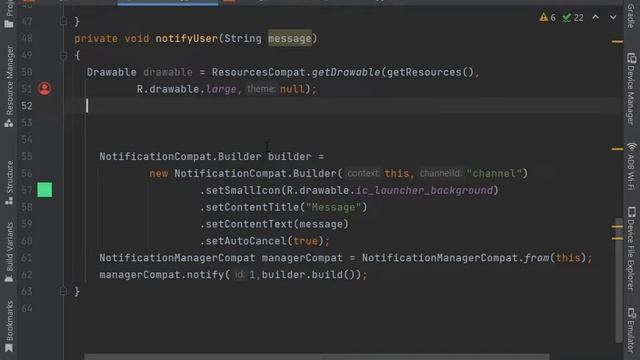Click ic_launcher_background resource reference
640x360 pixels.
coord(424,190)
